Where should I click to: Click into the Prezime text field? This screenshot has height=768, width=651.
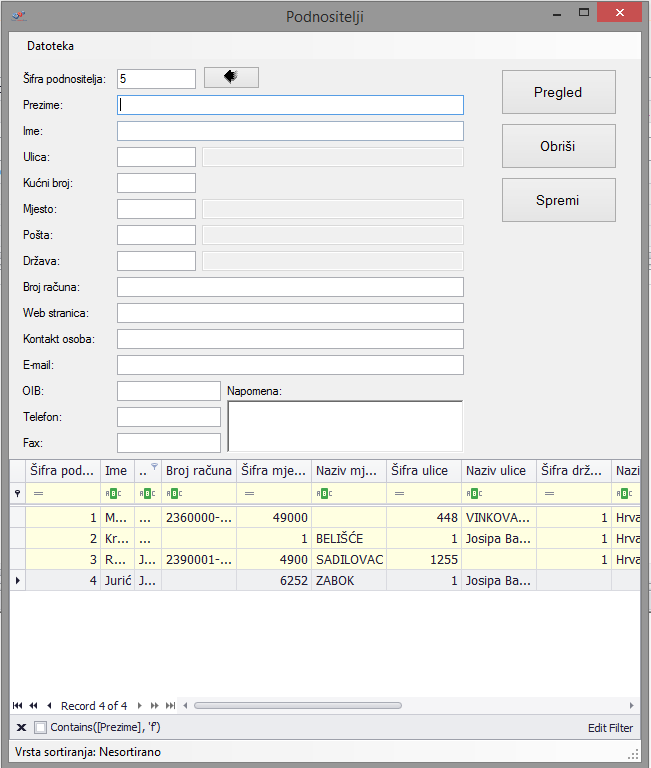coord(290,105)
